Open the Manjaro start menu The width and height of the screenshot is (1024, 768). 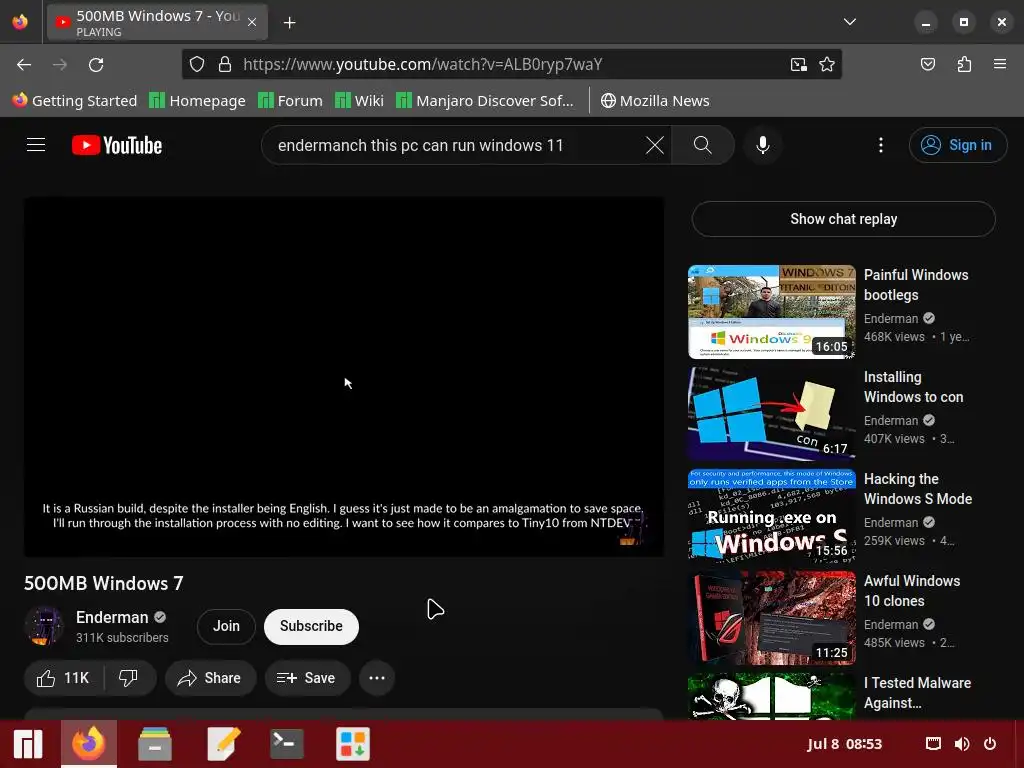tap(27, 744)
